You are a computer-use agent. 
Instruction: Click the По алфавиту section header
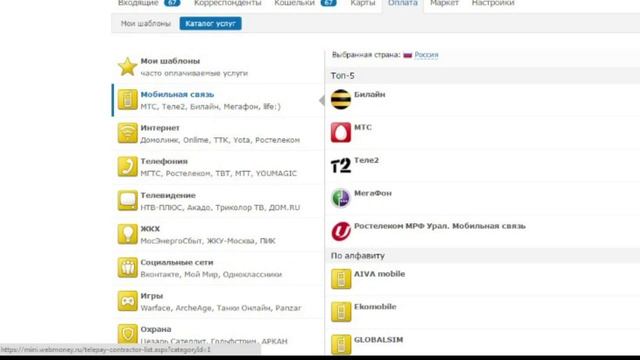[358, 256]
